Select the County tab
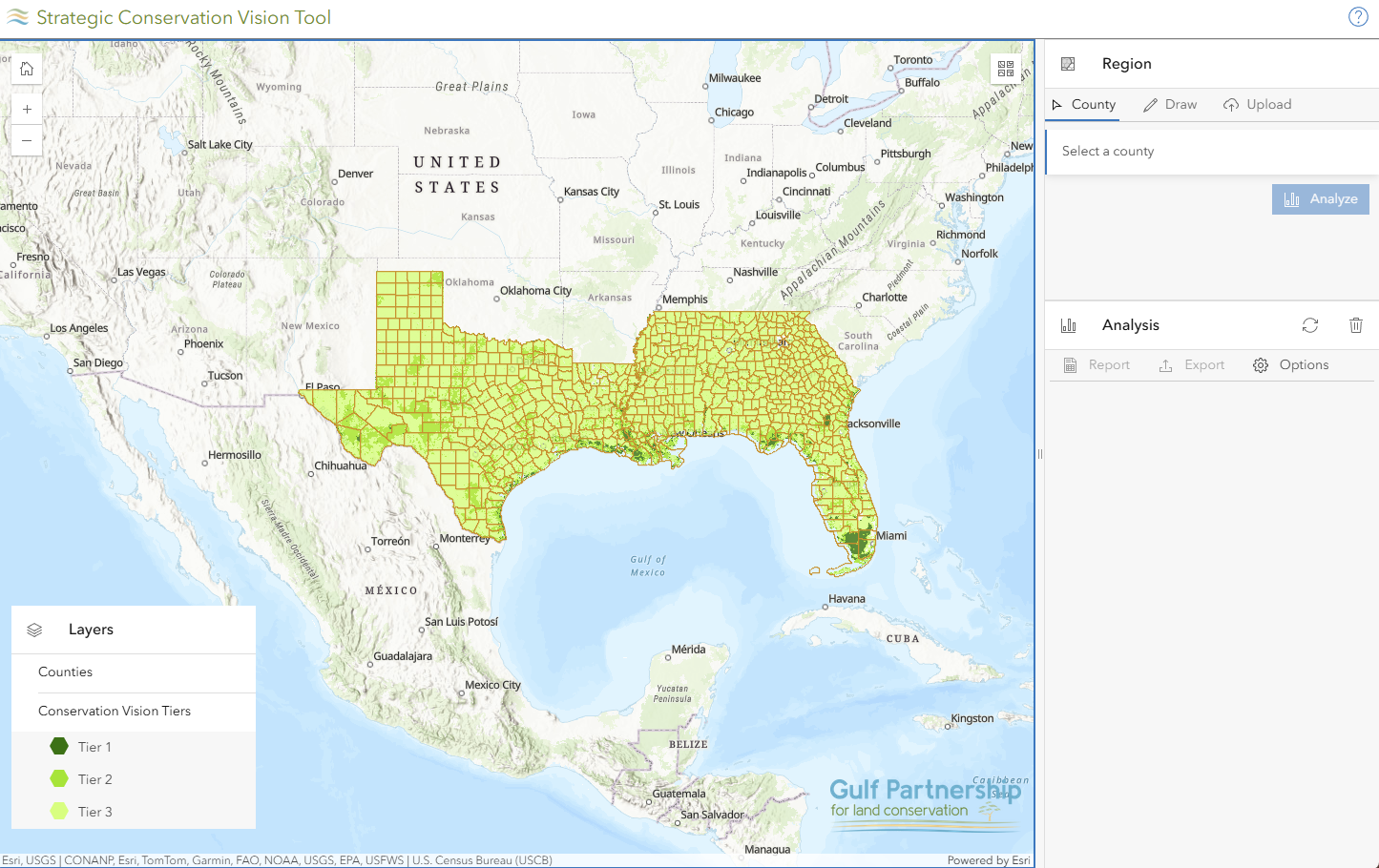 [1084, 105]
